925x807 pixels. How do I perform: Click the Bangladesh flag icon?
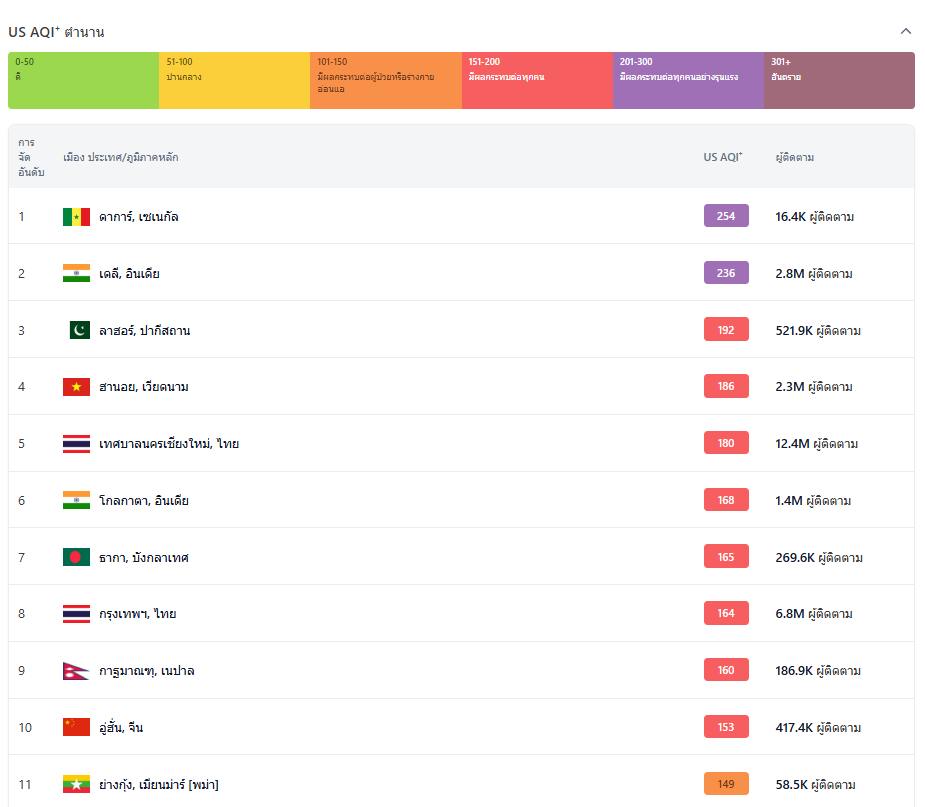click(x=76, y=557)
